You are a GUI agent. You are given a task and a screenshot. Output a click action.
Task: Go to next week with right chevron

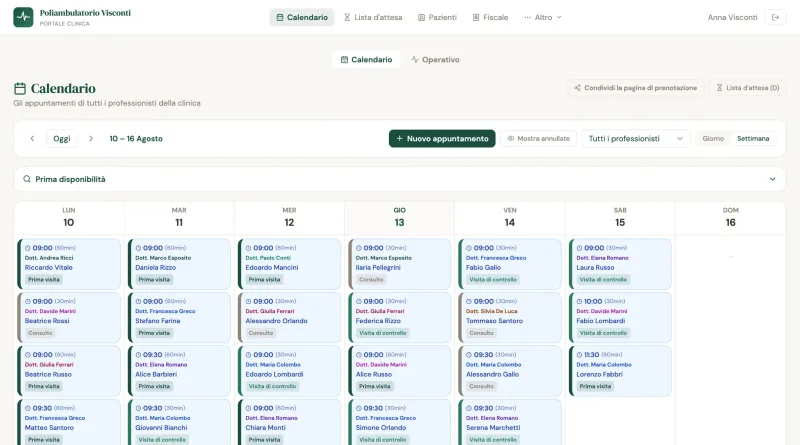click(91, 138)
